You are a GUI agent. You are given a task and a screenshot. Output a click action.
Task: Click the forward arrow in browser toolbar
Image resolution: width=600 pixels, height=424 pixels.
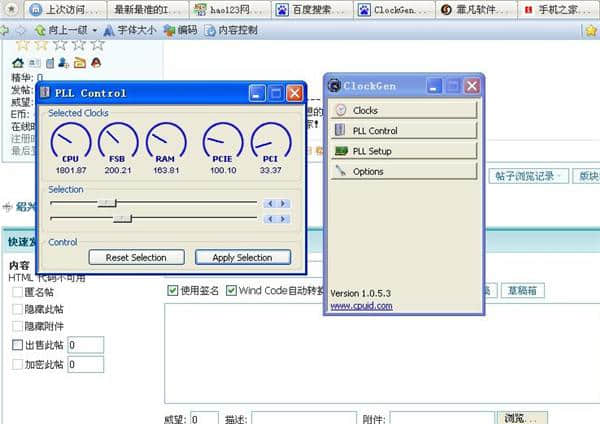click(23, 30)
